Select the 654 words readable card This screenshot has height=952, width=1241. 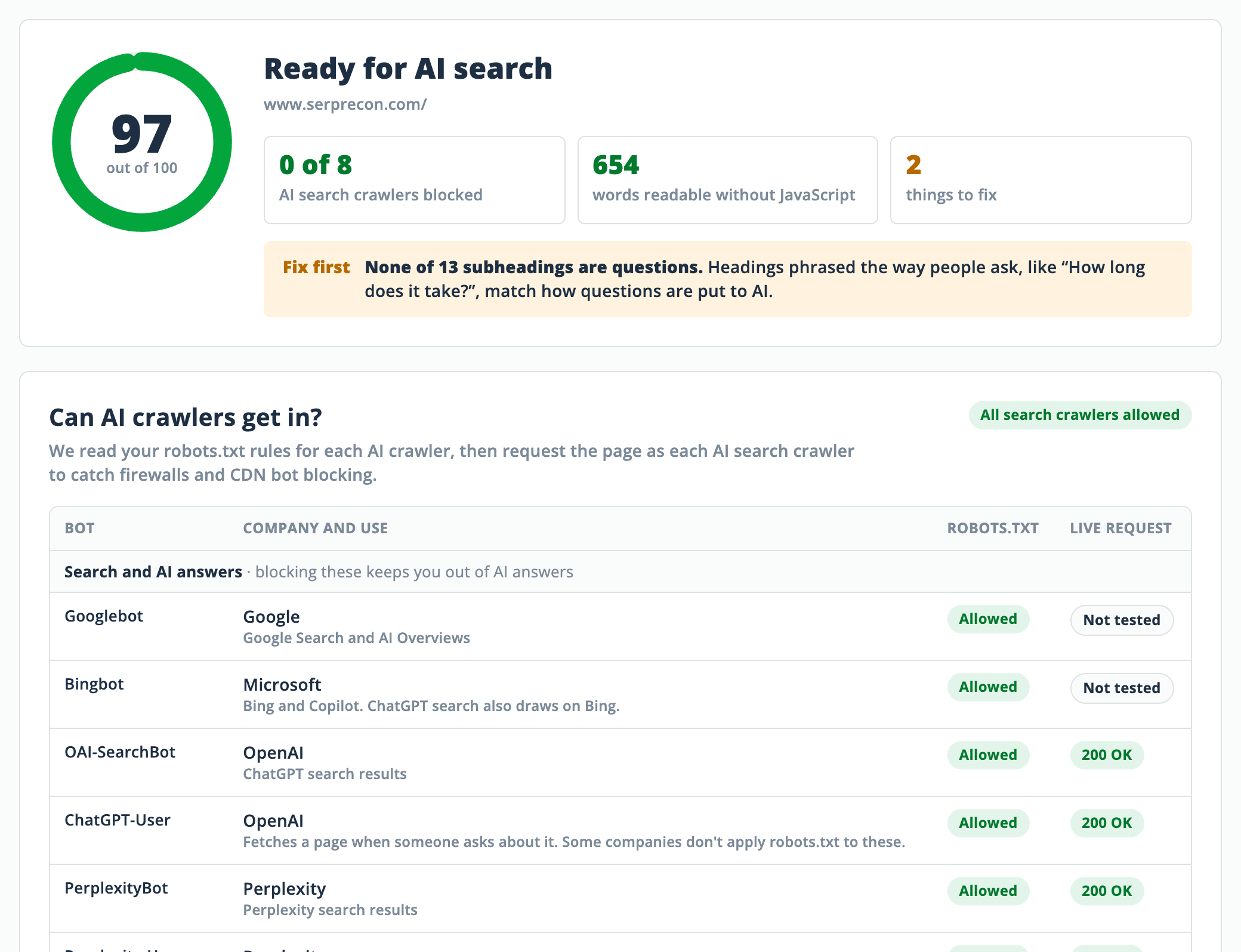(727, 180)
